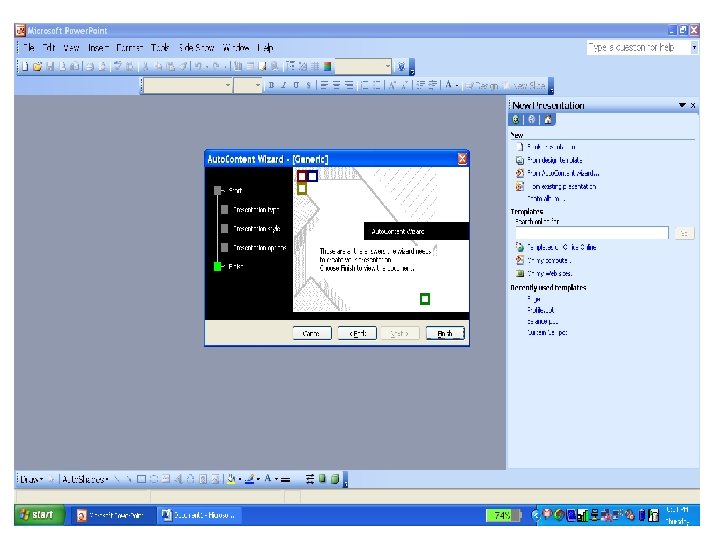Open the Edit menu

click(49, 47)
